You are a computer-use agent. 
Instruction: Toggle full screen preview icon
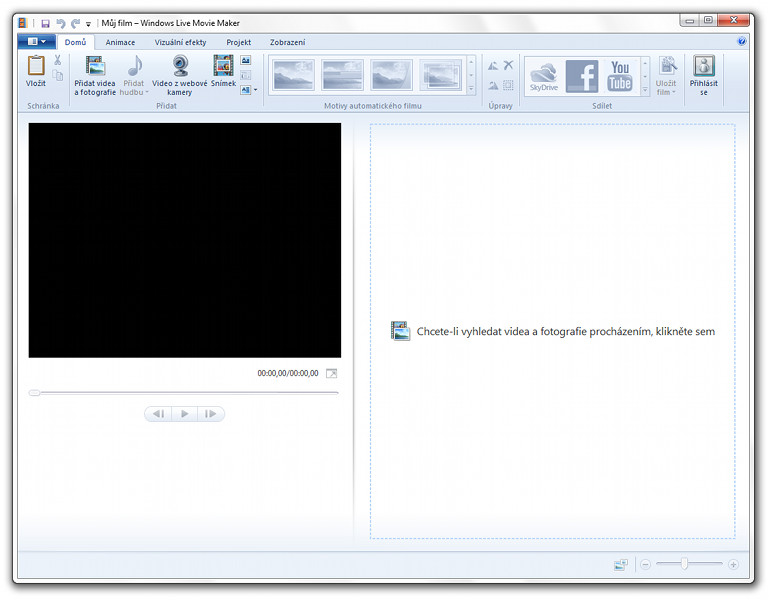pyautogui.click(x=332, y=373)
